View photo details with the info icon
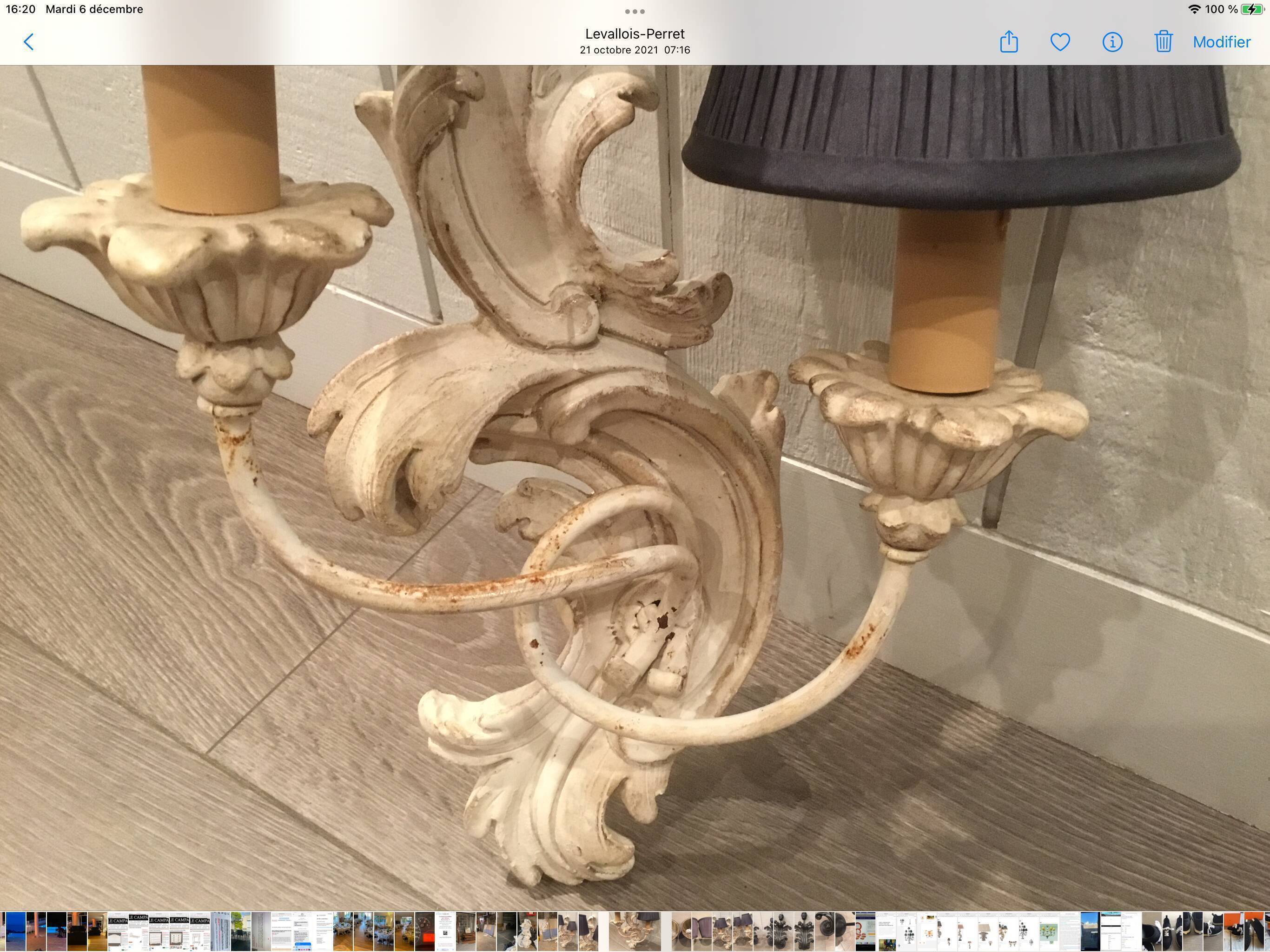The width and height of the screenshot is (1270, 952). (x=1111, y=41)
